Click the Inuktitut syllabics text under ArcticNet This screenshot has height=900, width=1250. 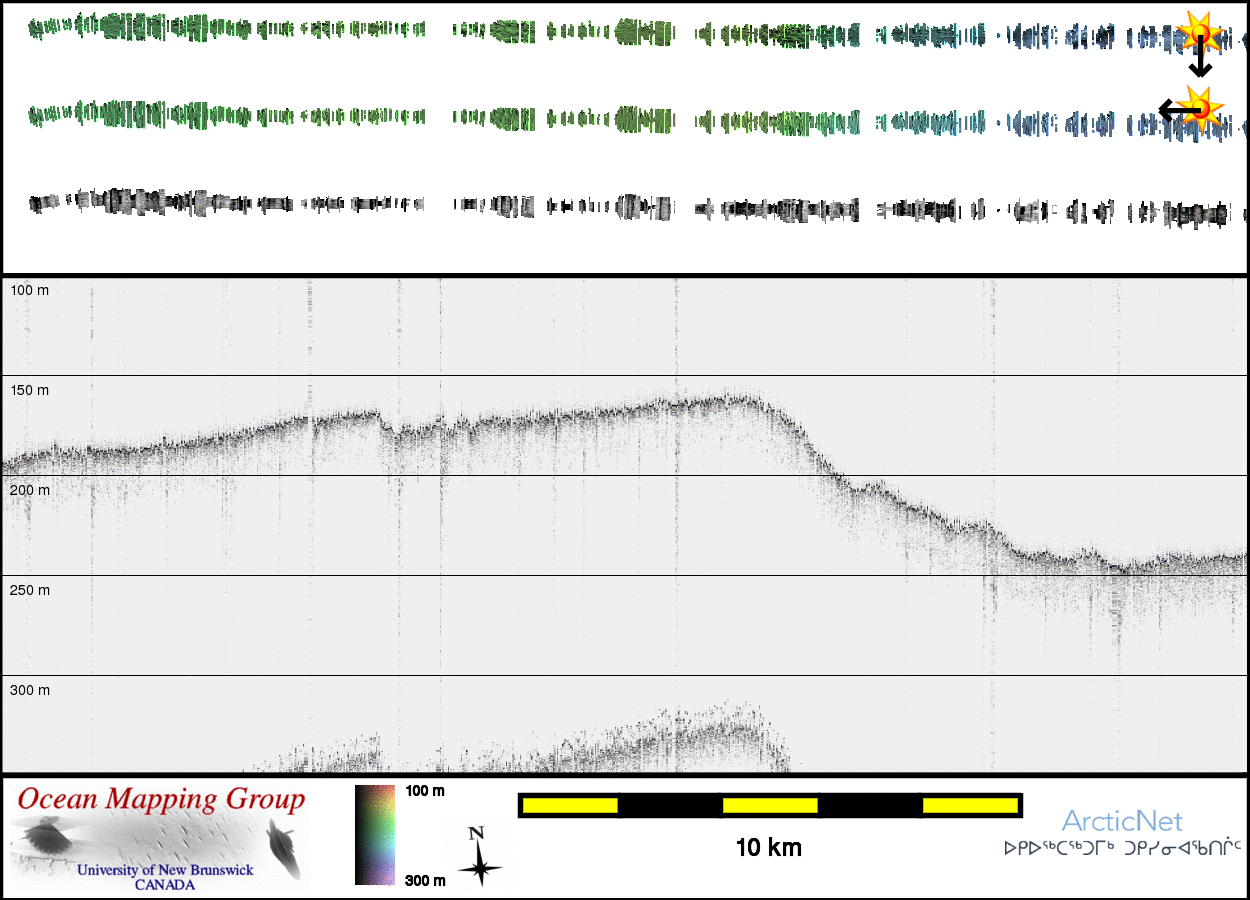point(1122,849)
